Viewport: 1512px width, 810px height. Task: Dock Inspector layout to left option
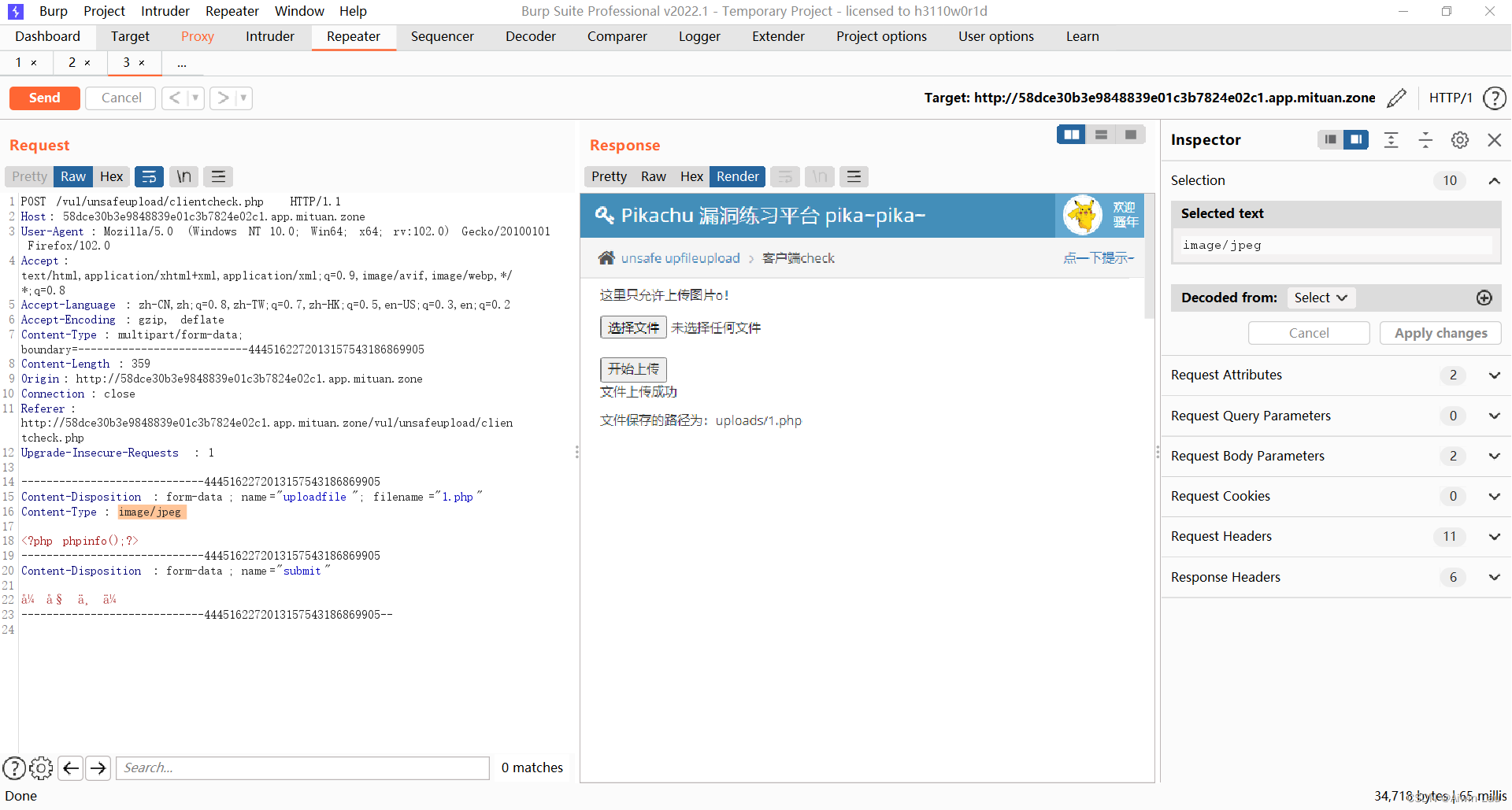click(x=1330, y=139)
